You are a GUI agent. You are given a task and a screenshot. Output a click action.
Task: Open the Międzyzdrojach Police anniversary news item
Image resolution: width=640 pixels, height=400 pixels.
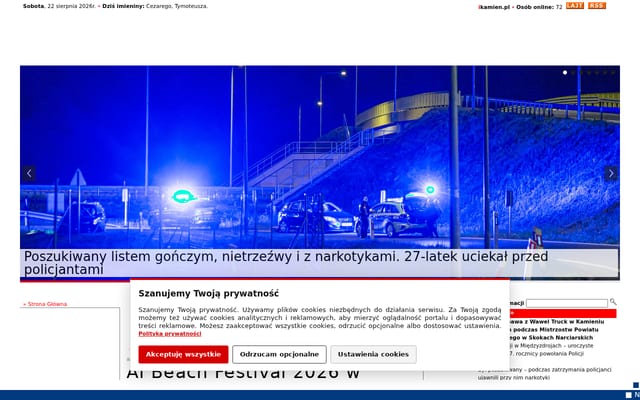click(x=551, y=350)
